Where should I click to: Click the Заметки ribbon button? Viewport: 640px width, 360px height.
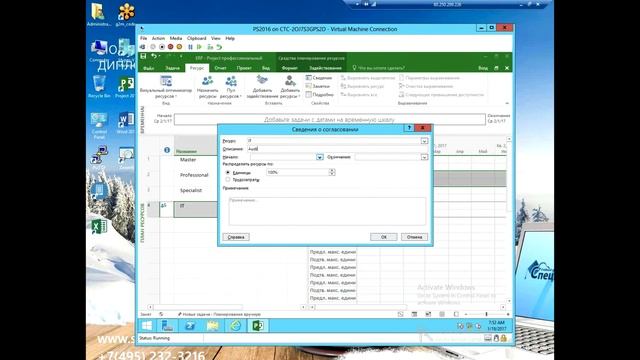[x=318, y=86]
